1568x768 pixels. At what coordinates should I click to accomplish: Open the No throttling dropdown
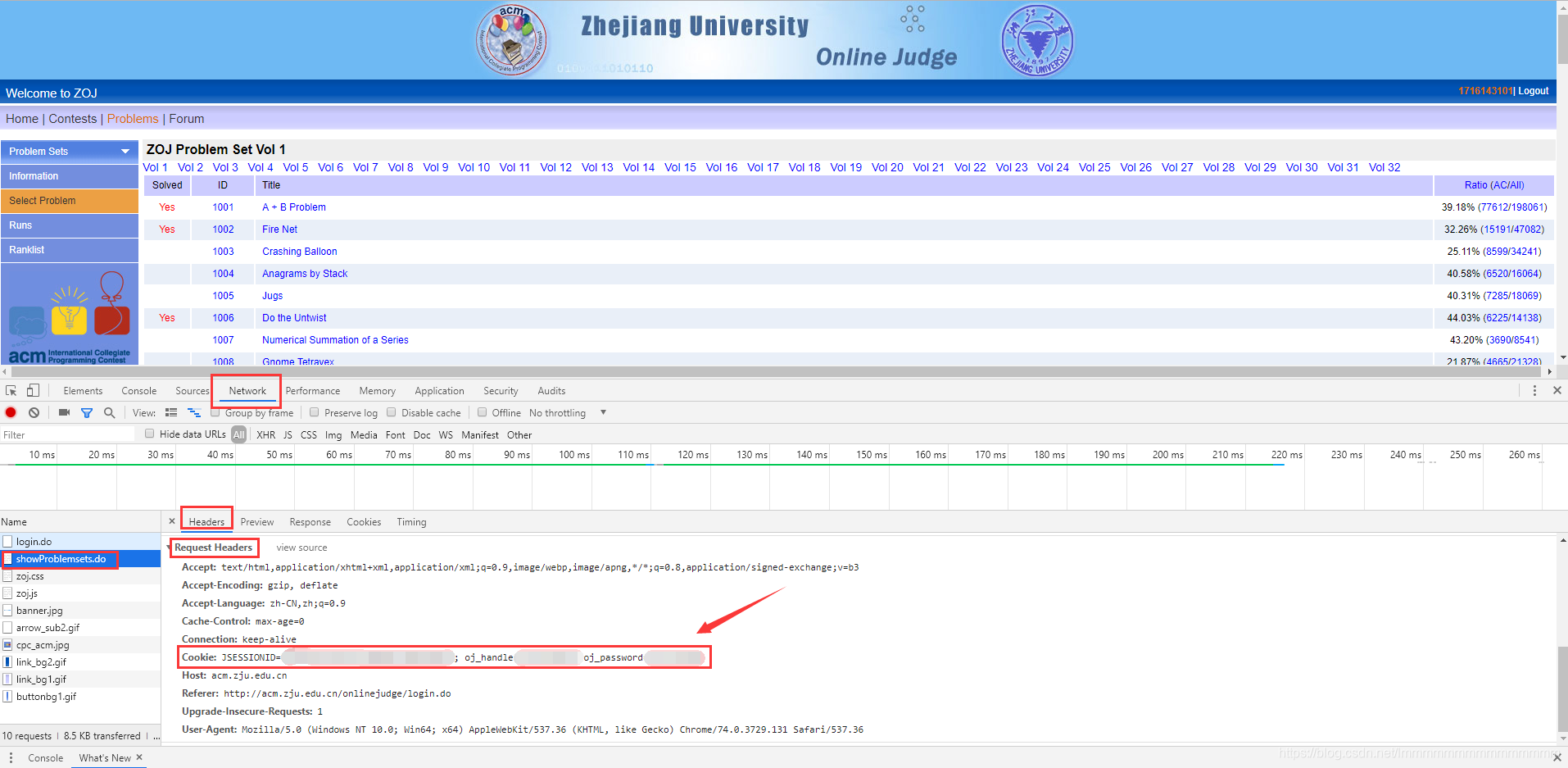pos(567,413)
